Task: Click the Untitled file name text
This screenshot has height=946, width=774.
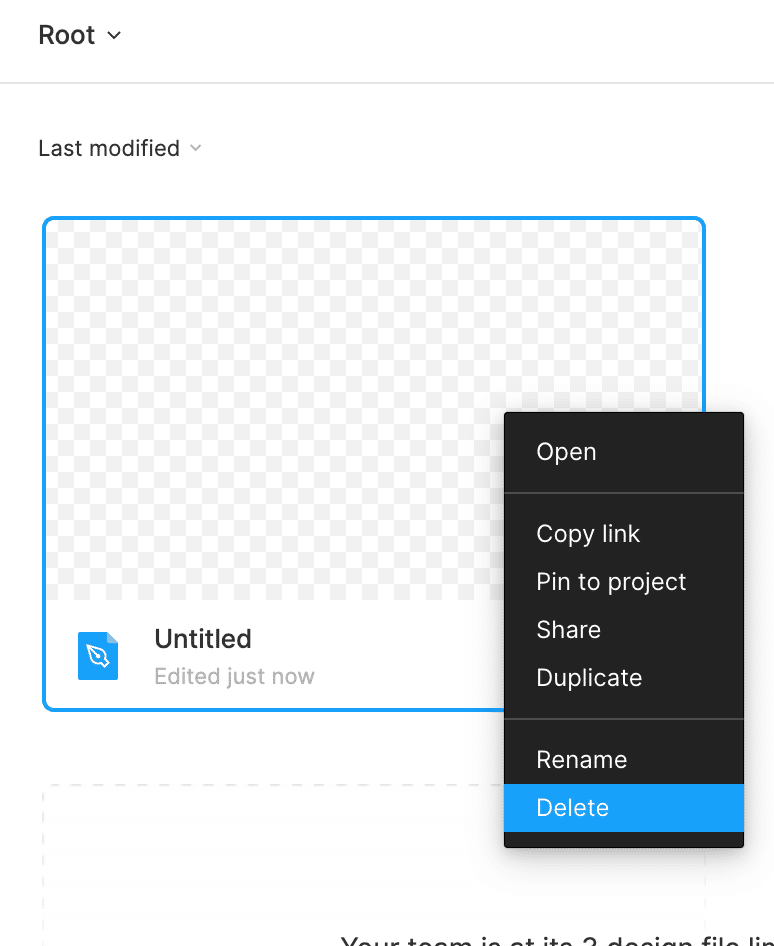Action: click(203, 639)
